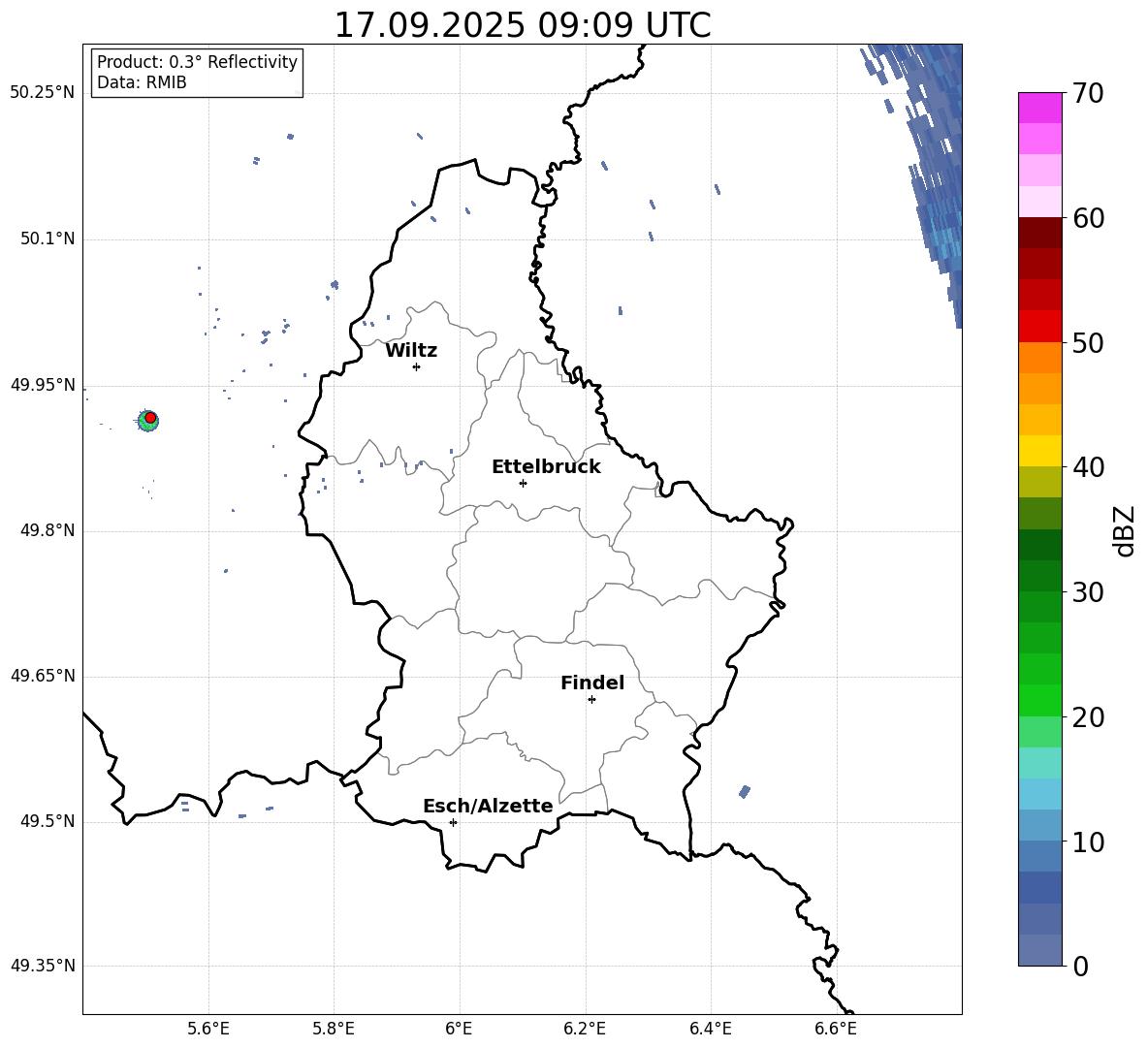Click the Wiltz city label
Image resolution: width=1148 pixels, height=1048 pixels.
[411, 351]
